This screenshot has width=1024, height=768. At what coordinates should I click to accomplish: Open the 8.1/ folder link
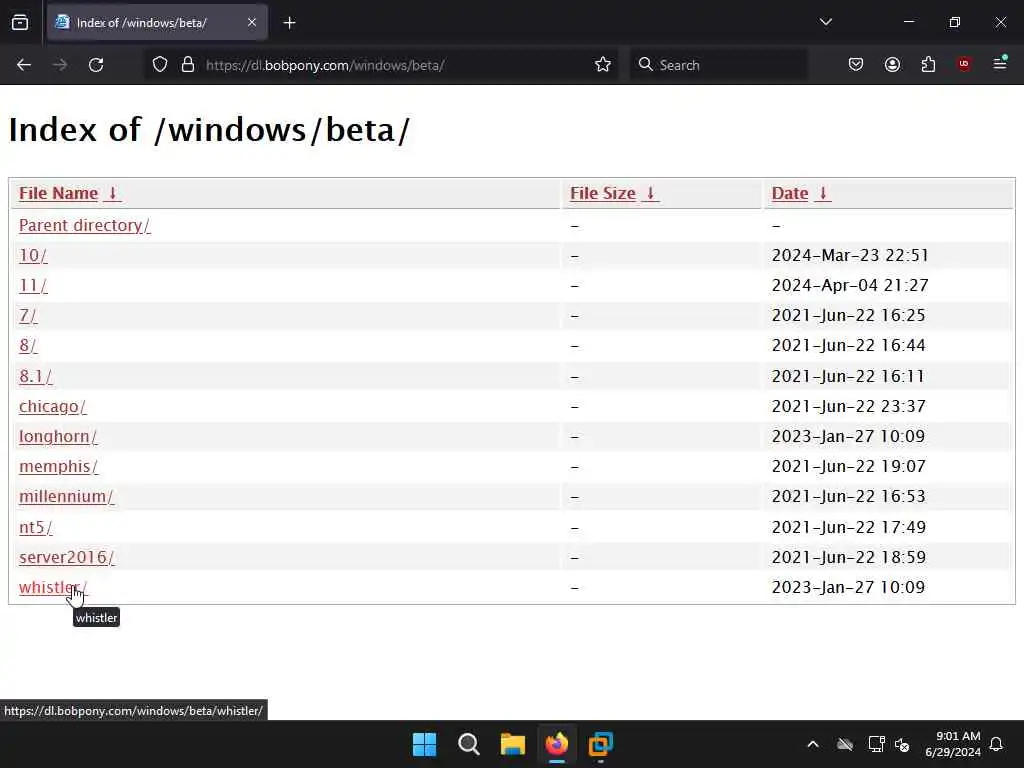click(35, 376)
